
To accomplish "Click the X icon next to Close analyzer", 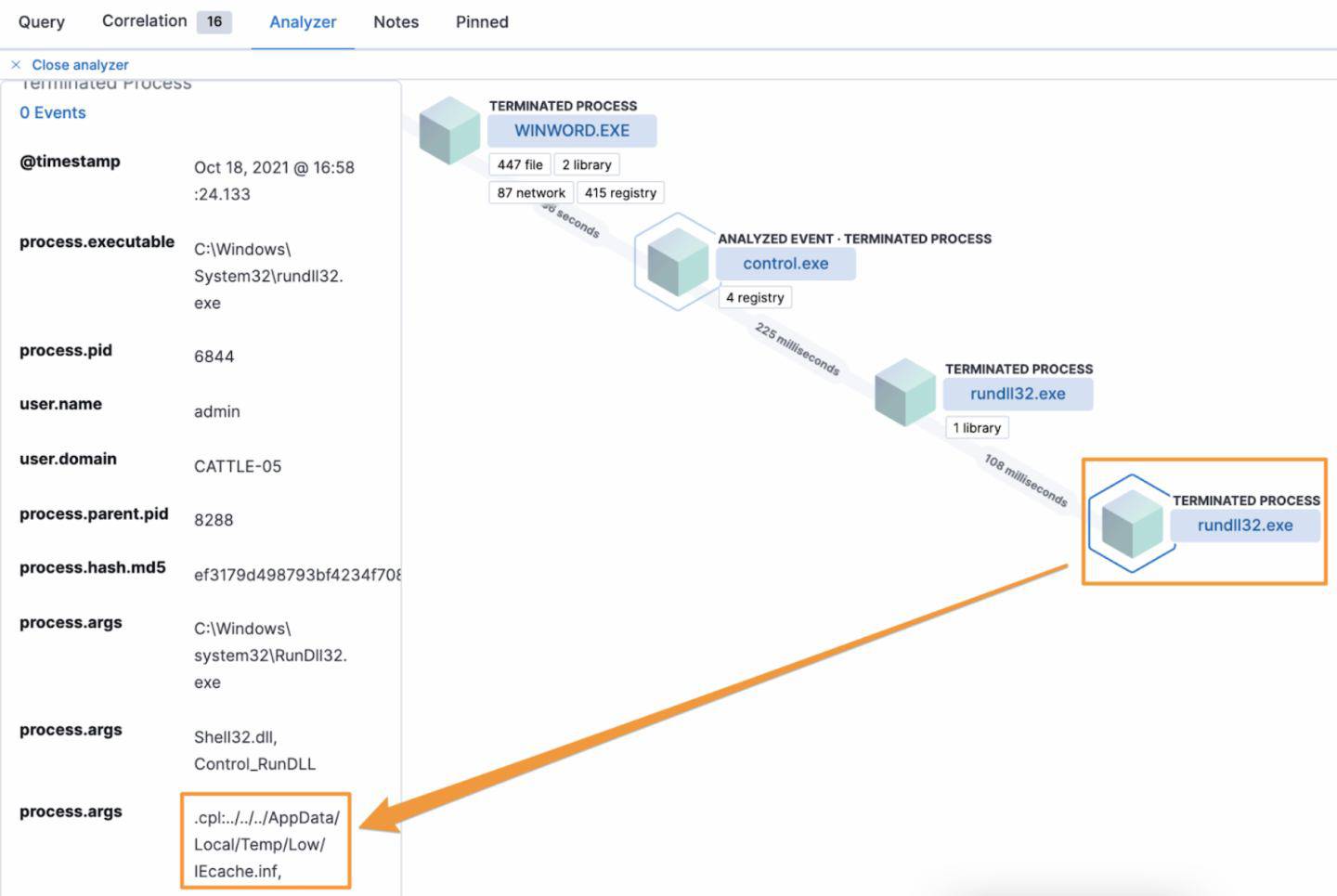I will point(15,65).
